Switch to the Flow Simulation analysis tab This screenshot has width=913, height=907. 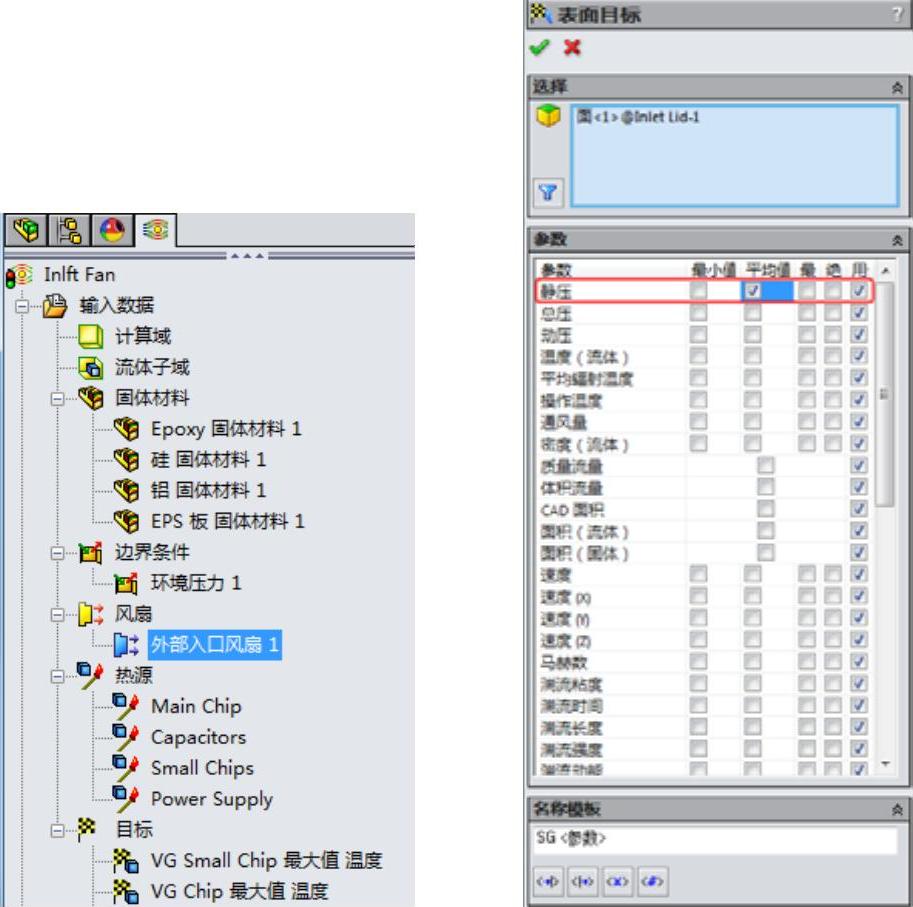point(155,231)
